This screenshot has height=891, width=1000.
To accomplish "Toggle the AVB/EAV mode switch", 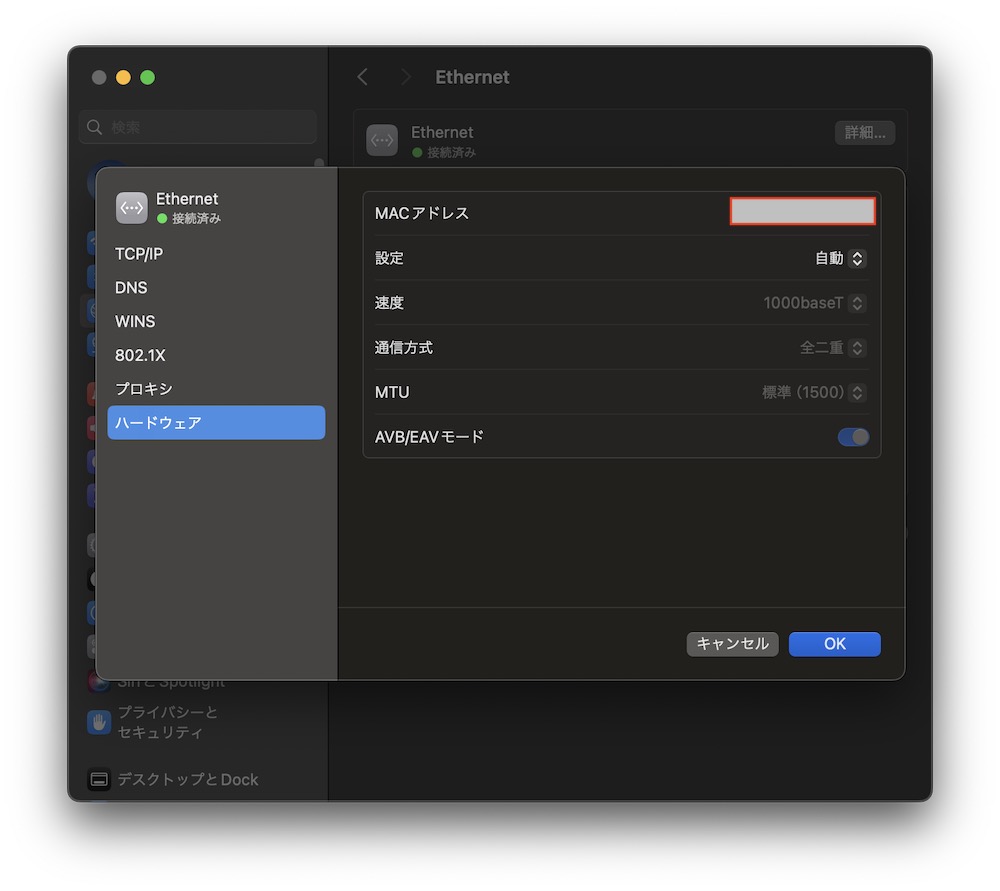I will [853, 437].
